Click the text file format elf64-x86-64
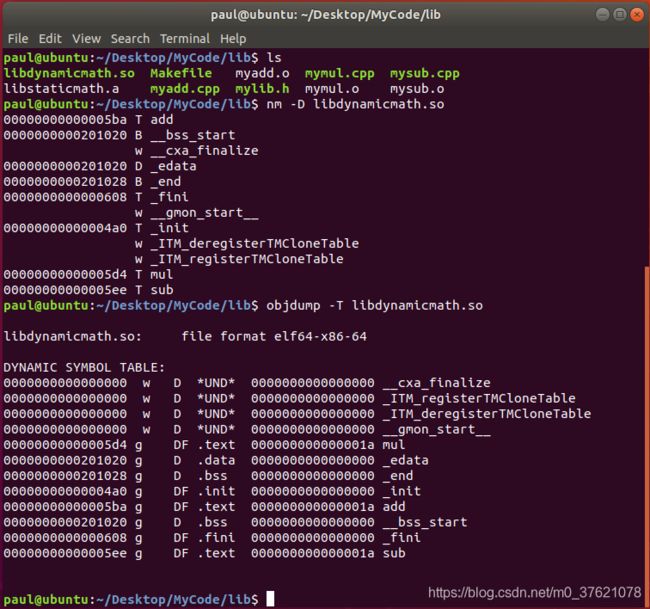 click(274, 336)
